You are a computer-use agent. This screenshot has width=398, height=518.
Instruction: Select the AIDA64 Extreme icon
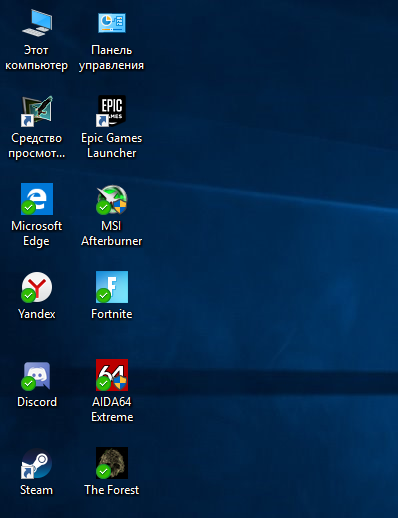[x=112, y=375]
